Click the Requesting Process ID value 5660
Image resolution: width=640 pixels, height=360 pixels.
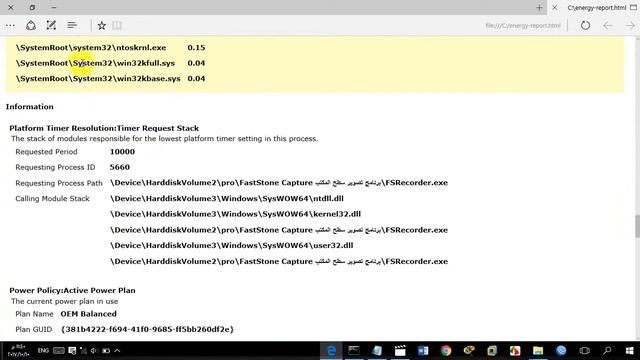[120, 167]
